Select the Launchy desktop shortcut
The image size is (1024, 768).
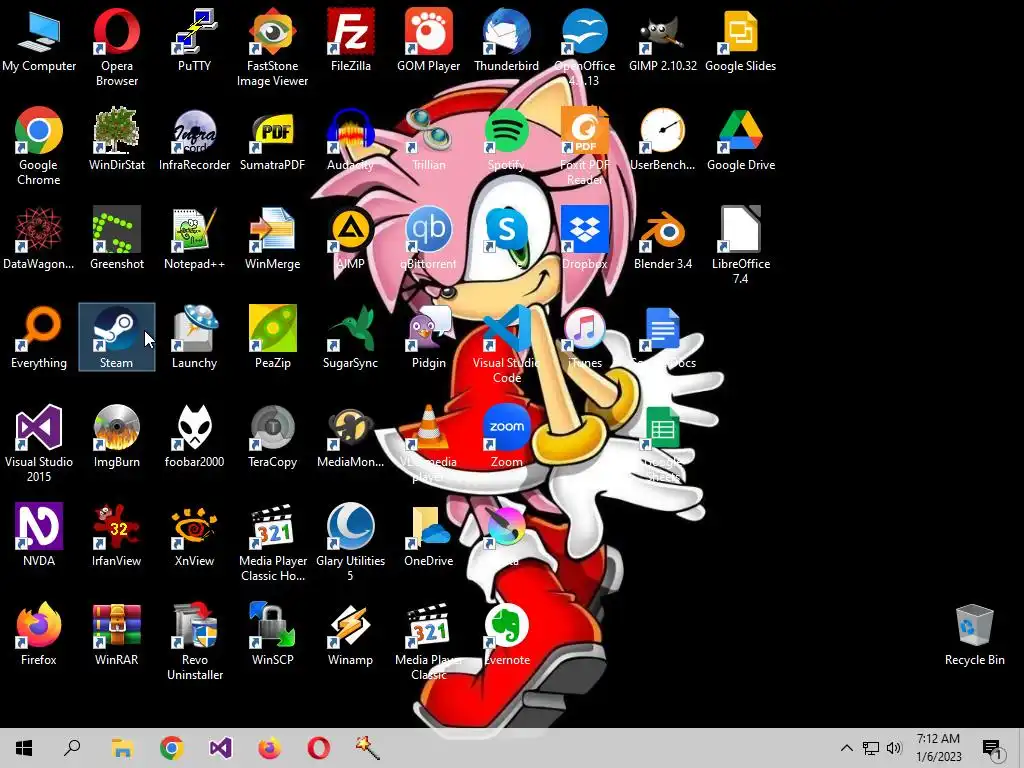(x=195, y=329)
